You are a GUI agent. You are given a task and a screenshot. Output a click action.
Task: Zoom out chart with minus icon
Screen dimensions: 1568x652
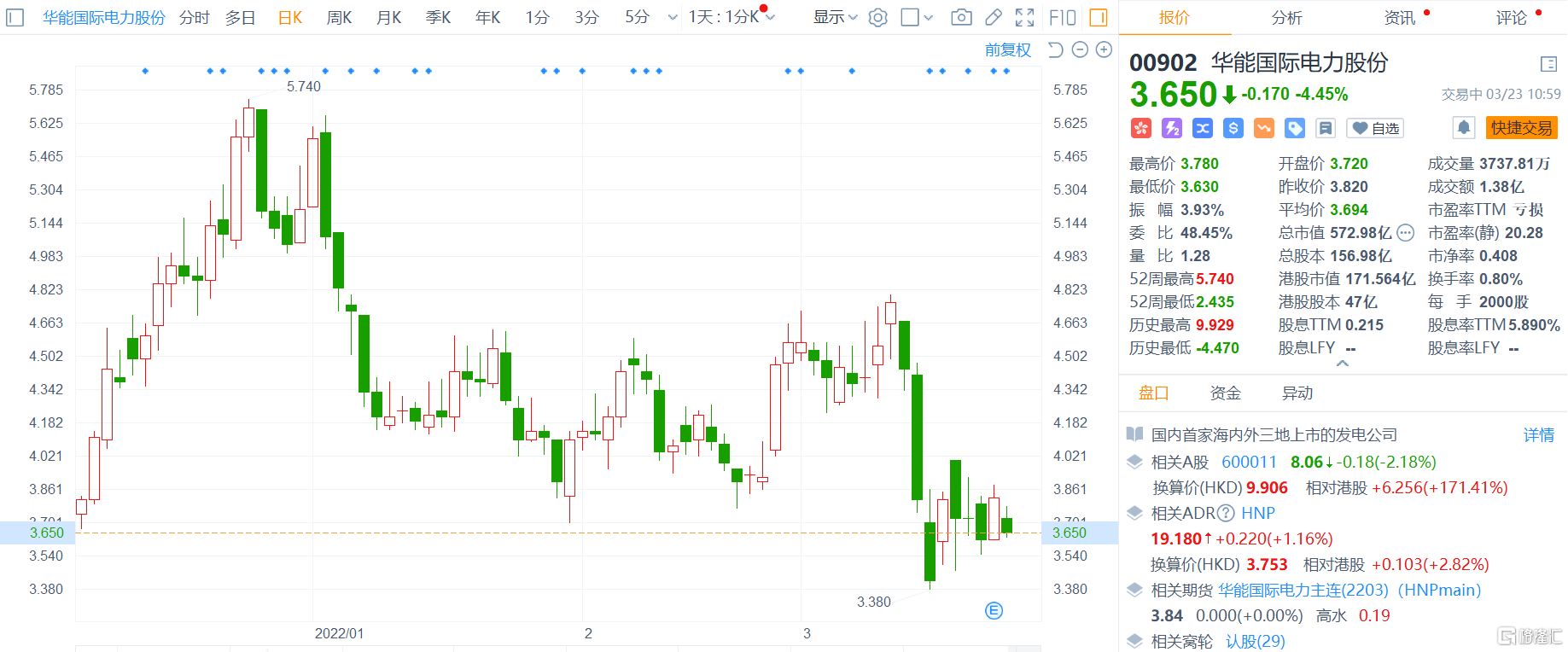pos(1080,49)
